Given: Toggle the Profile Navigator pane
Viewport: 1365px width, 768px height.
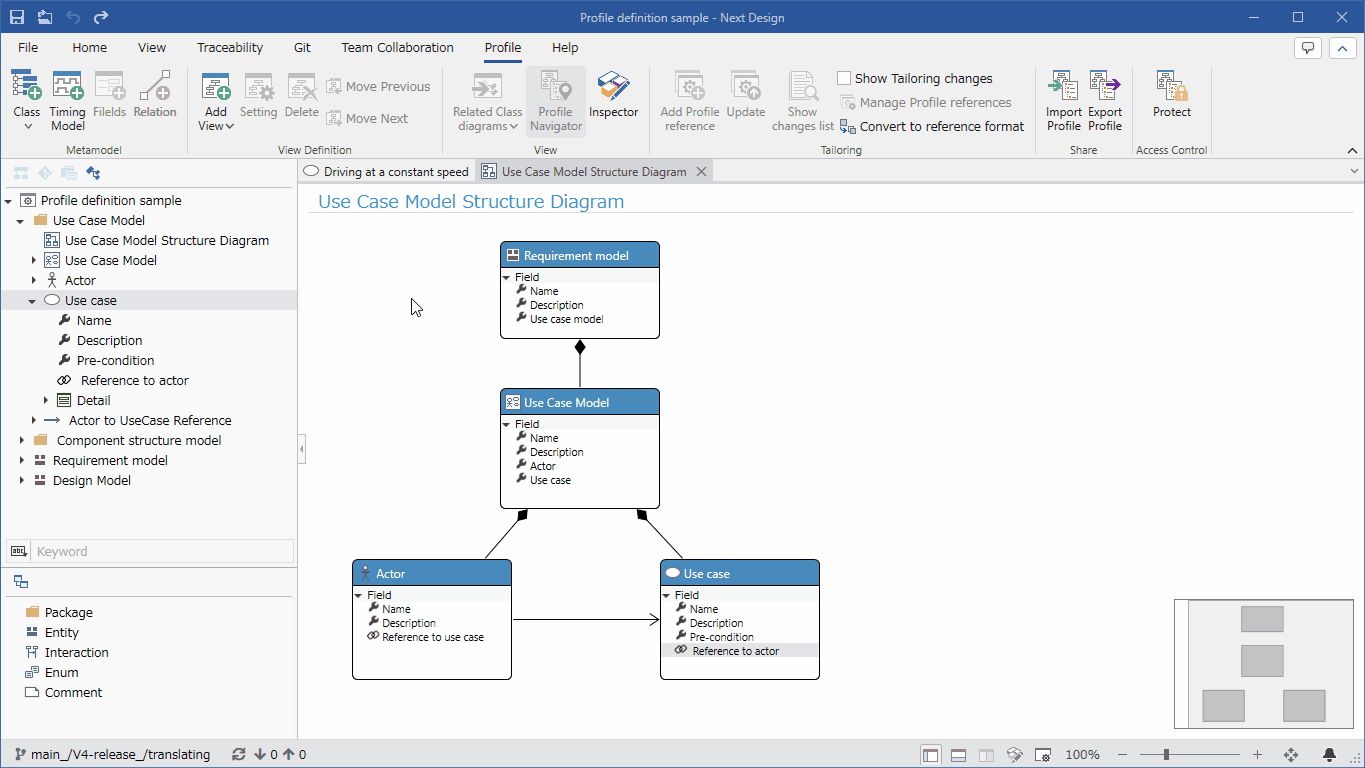Looking at the screenshot, I should 556,101.
